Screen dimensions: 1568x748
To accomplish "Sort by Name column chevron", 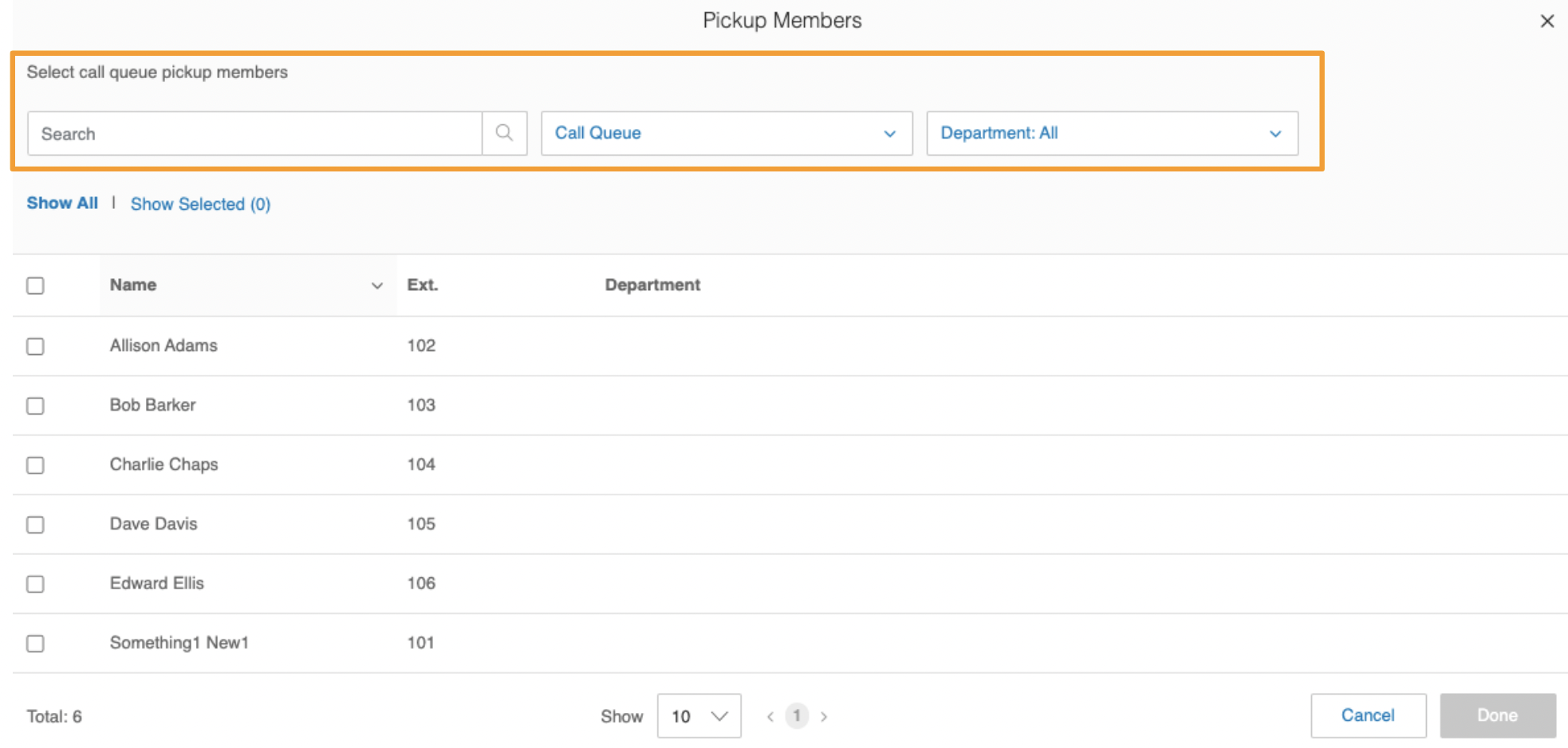I will pos(377,285).
